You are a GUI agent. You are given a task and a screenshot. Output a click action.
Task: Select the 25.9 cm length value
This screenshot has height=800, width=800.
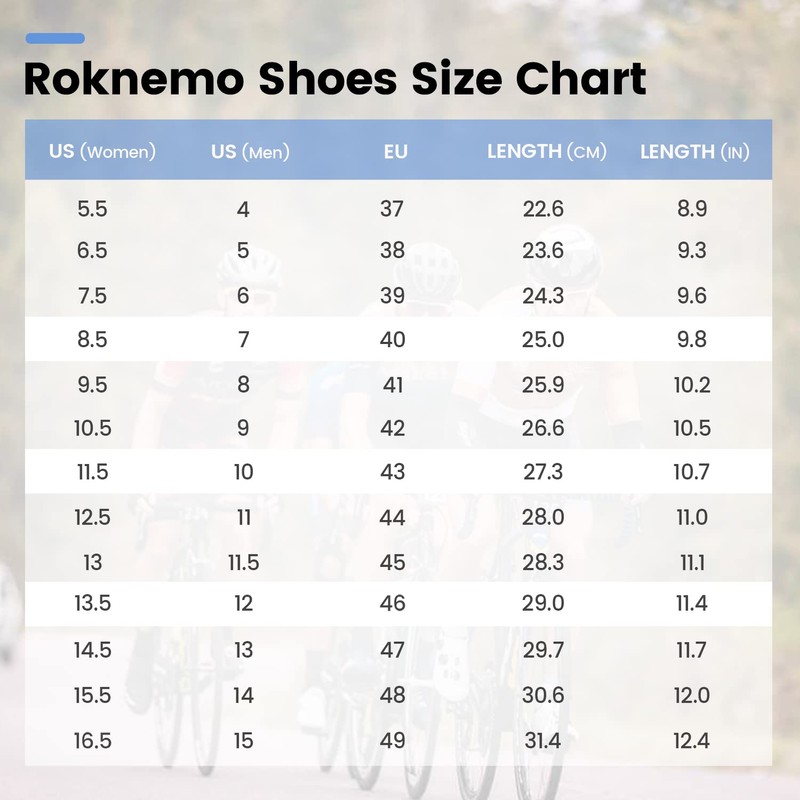click(x=543, y=384)
